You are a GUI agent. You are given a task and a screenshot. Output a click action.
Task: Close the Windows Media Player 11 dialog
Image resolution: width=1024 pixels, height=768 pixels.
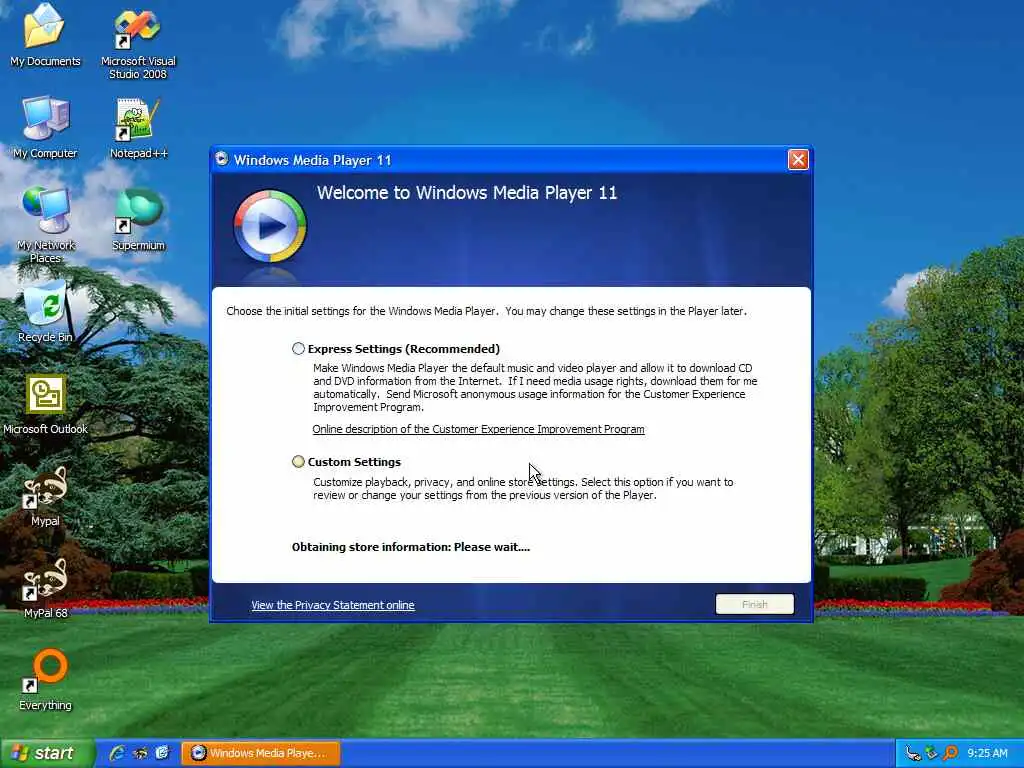click(798, 159)
